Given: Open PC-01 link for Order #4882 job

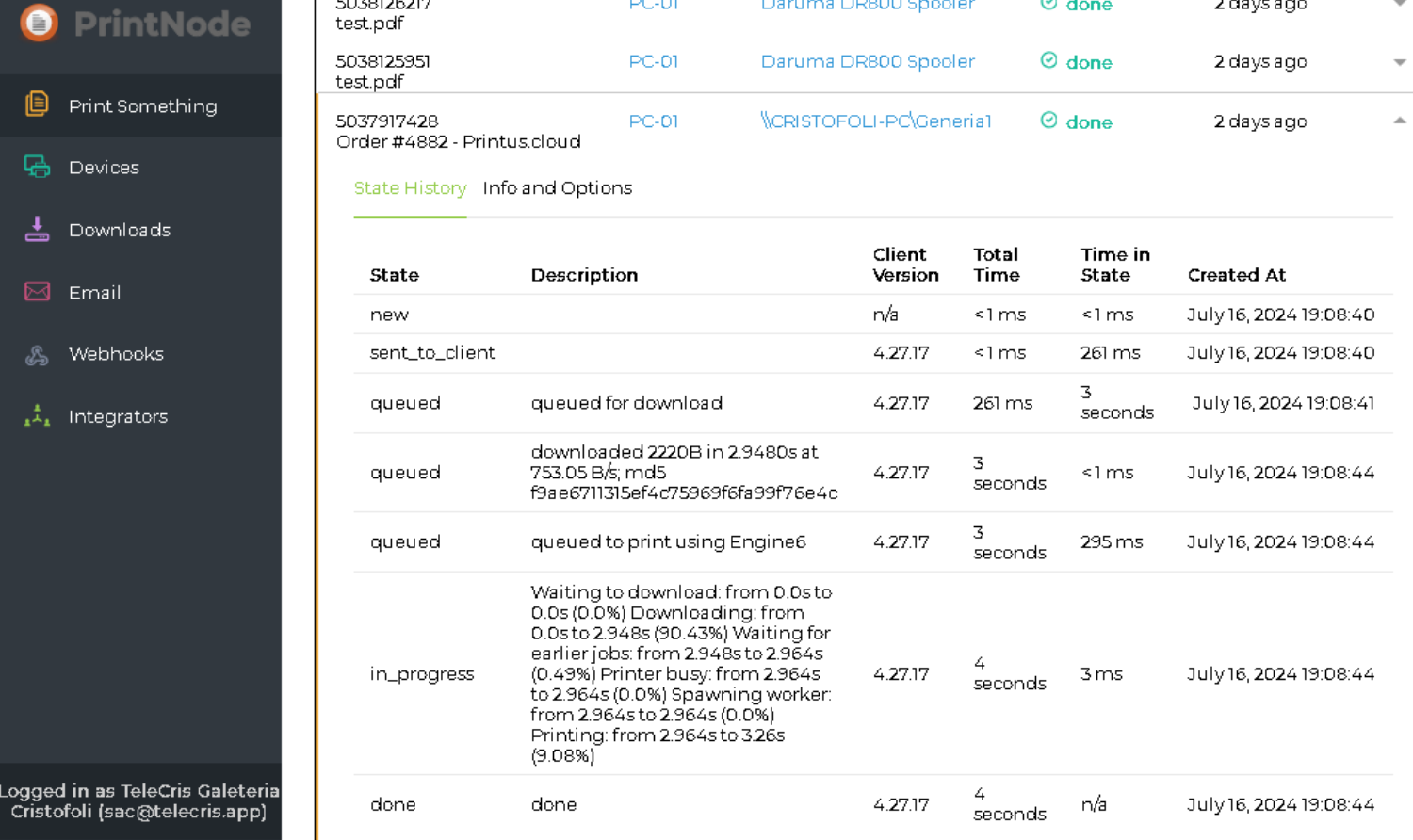Looking at the screenshot, I should 653,121.
